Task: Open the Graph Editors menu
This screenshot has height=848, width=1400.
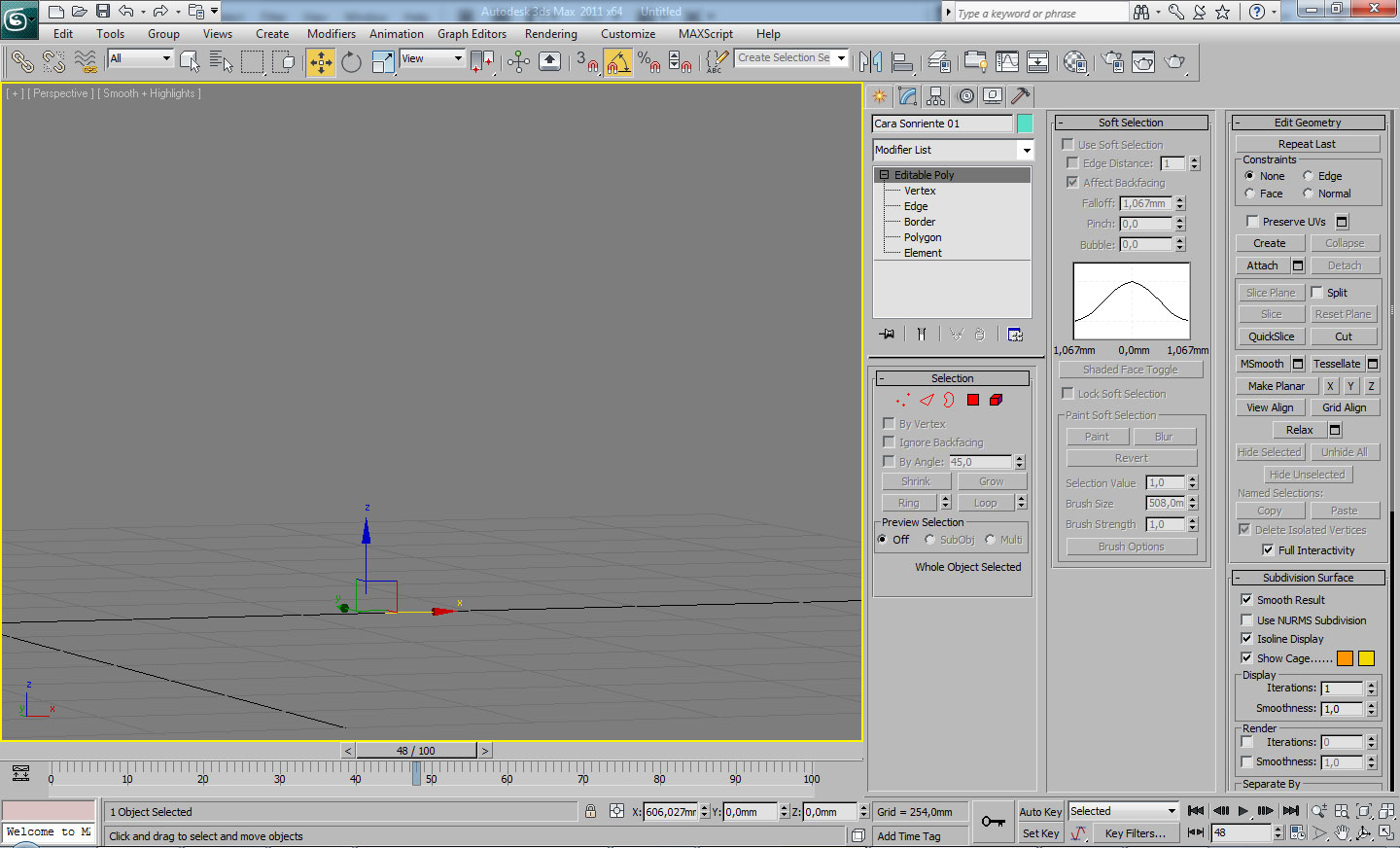Action: [x=472, y=34]
